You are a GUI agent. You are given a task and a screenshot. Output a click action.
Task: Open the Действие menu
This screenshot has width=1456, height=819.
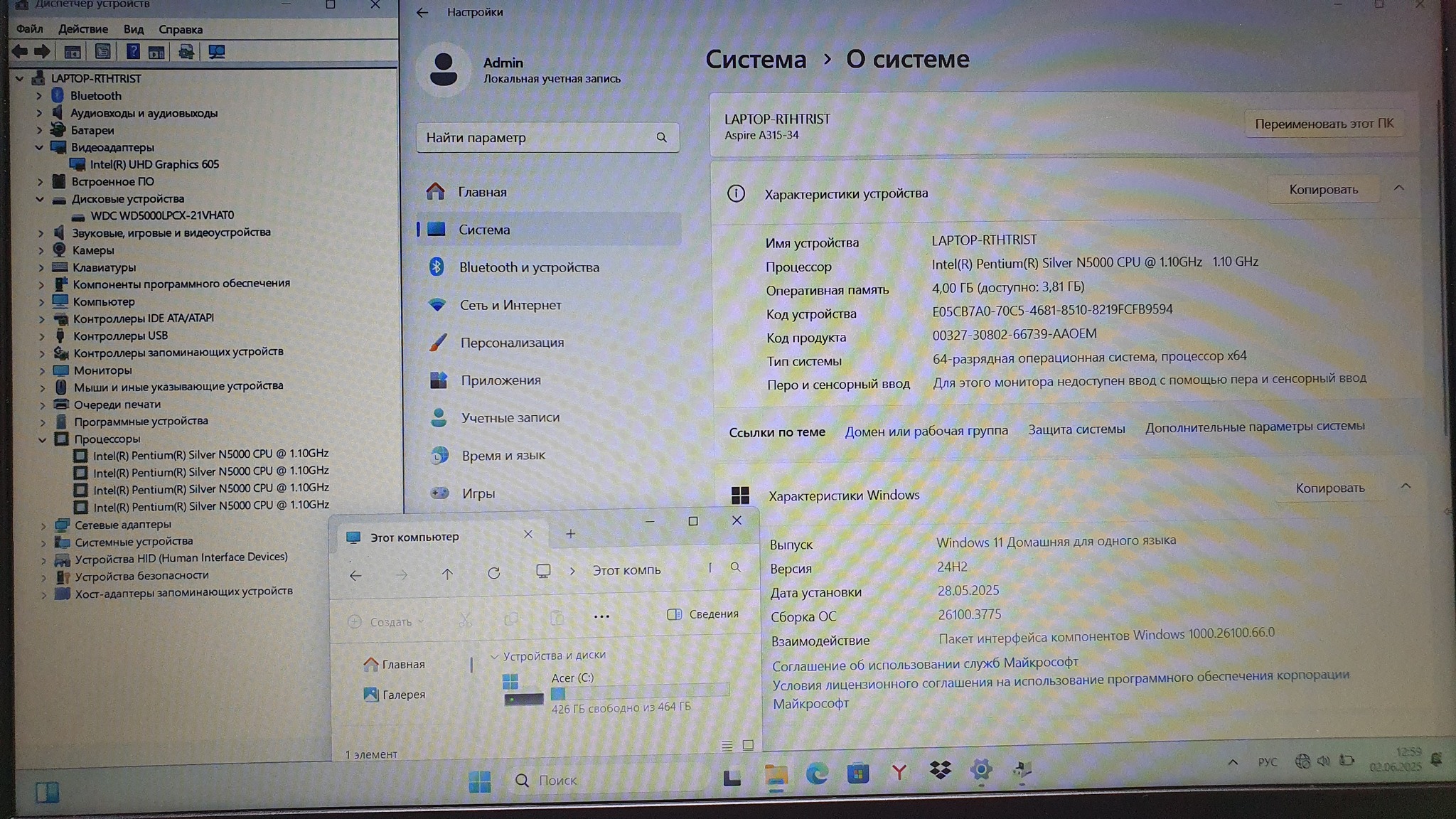click(x=83, y=29)
